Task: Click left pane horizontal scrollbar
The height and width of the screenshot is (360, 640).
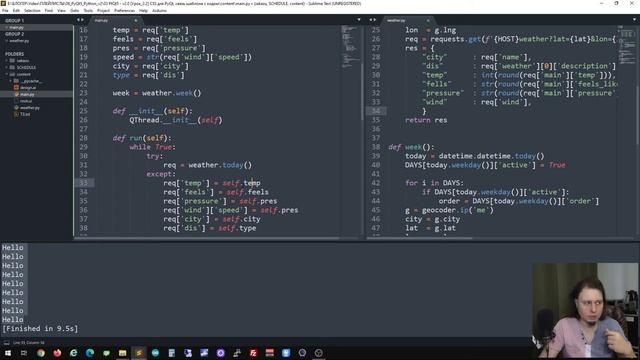Action: 206,238
